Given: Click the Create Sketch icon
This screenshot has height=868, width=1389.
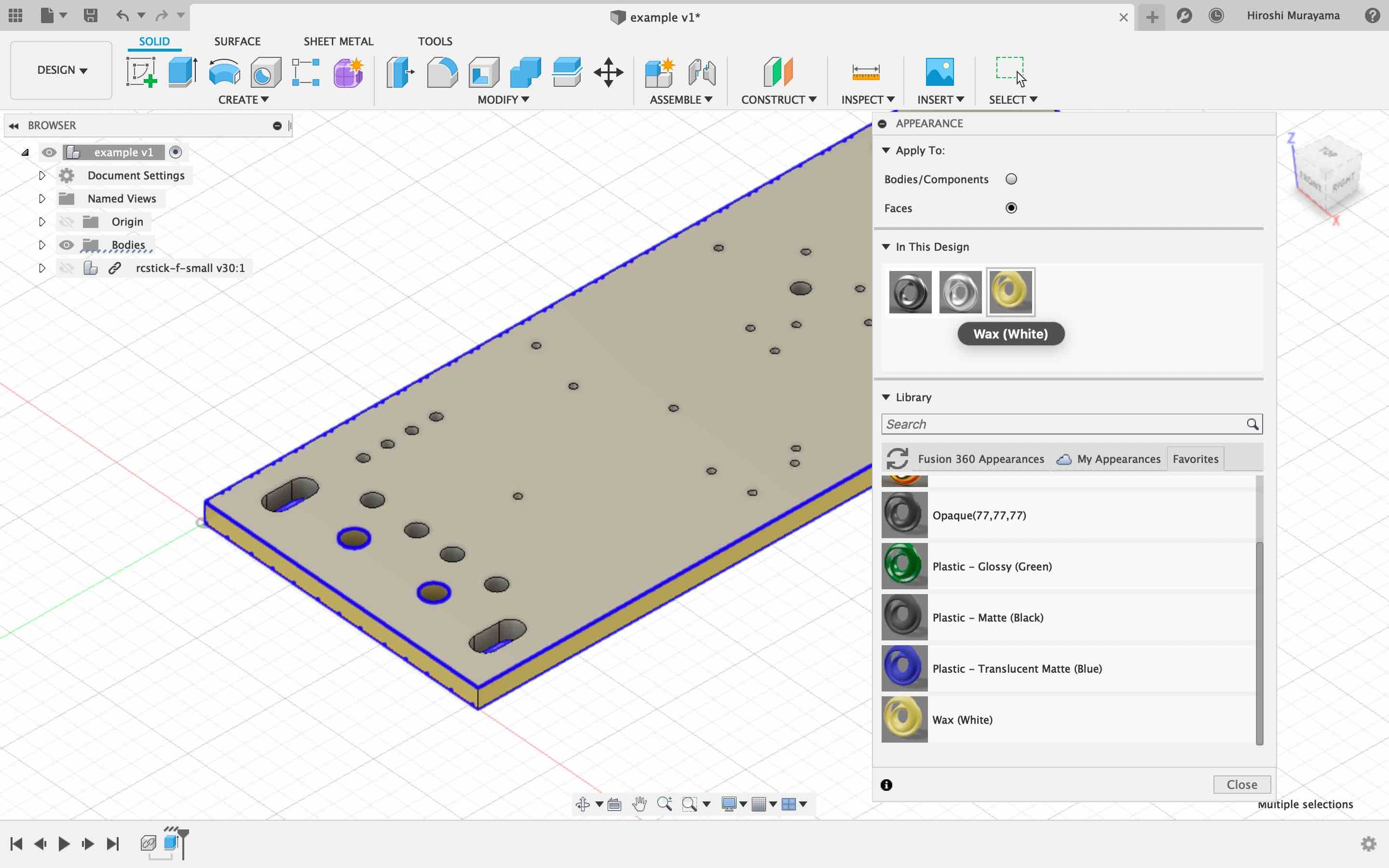Looking at the screenshot, I should pos(141,72).
